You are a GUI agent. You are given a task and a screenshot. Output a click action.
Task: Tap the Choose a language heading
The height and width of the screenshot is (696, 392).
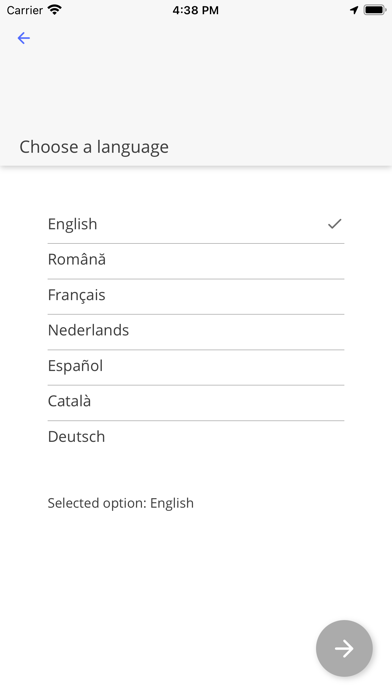point(94,147)
